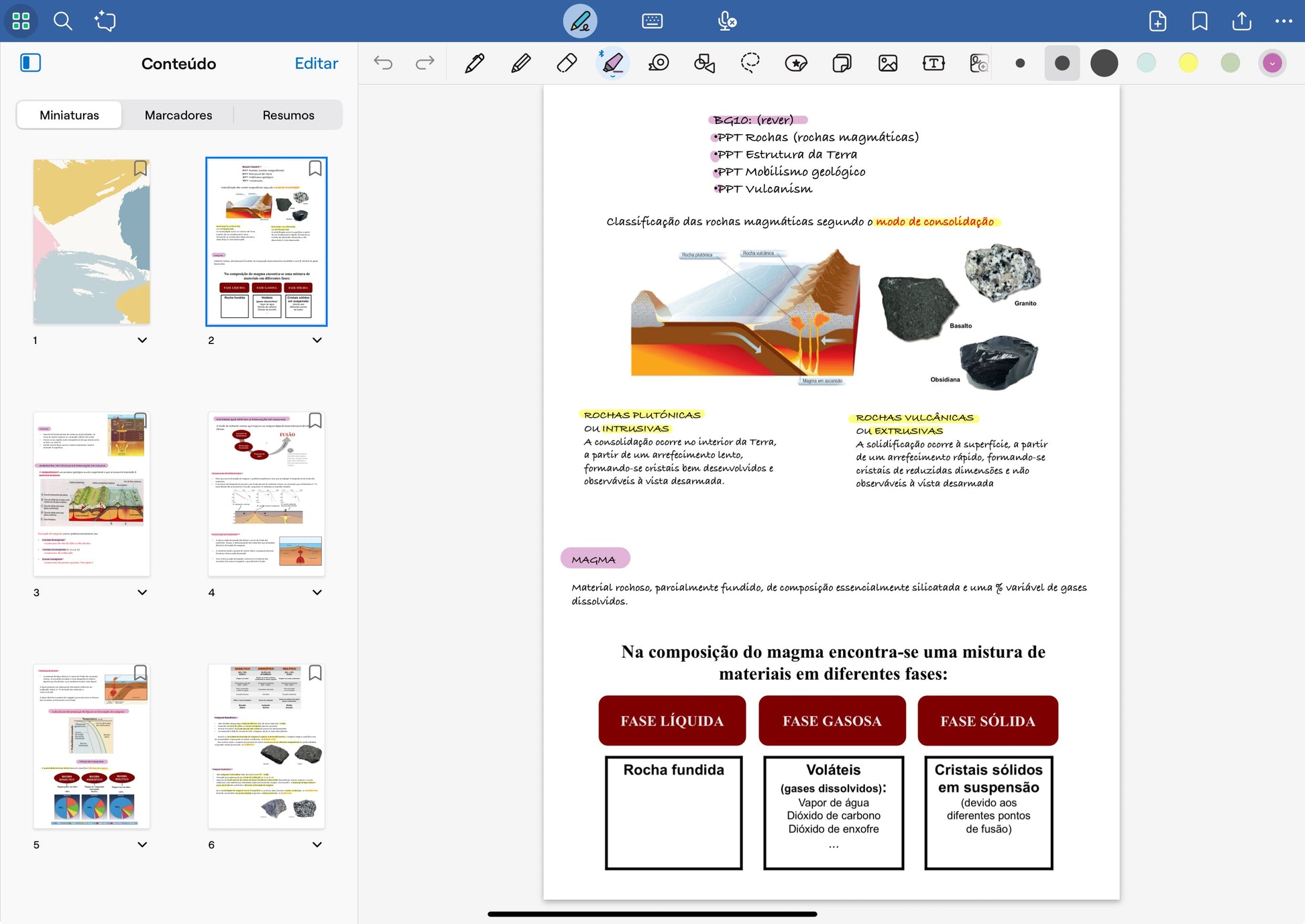
Task: Open the more options ellipsis menu
Action: click(1284, 21)
